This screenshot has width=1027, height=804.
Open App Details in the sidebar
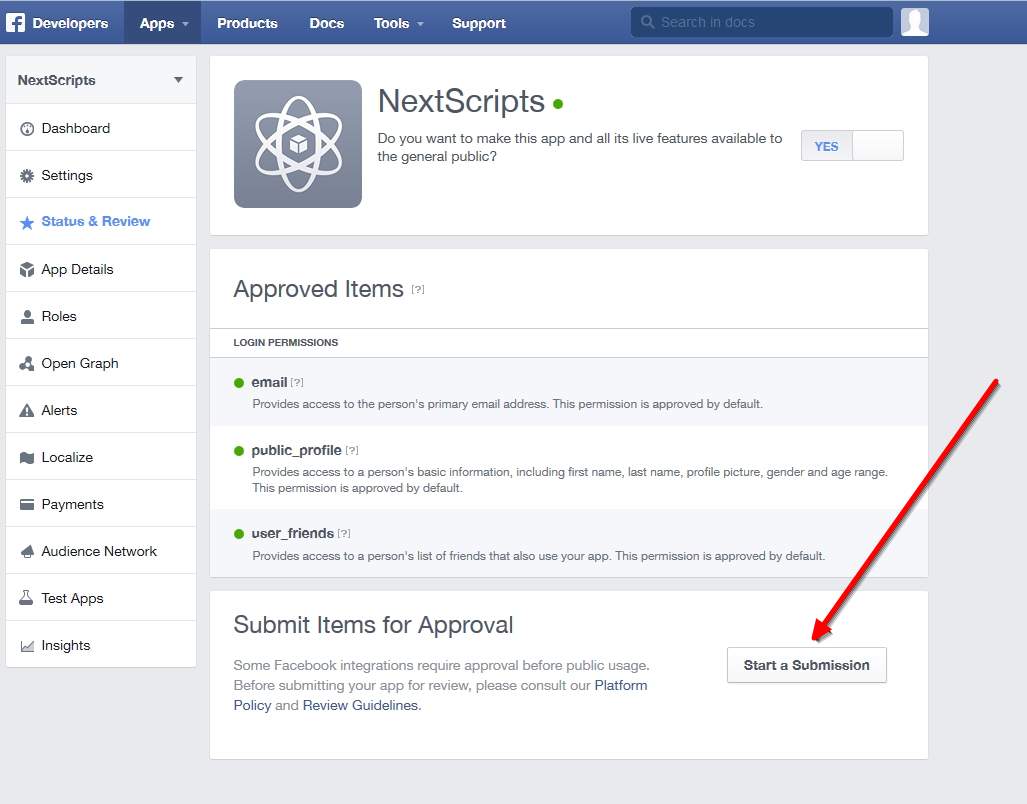click(101, 269)
